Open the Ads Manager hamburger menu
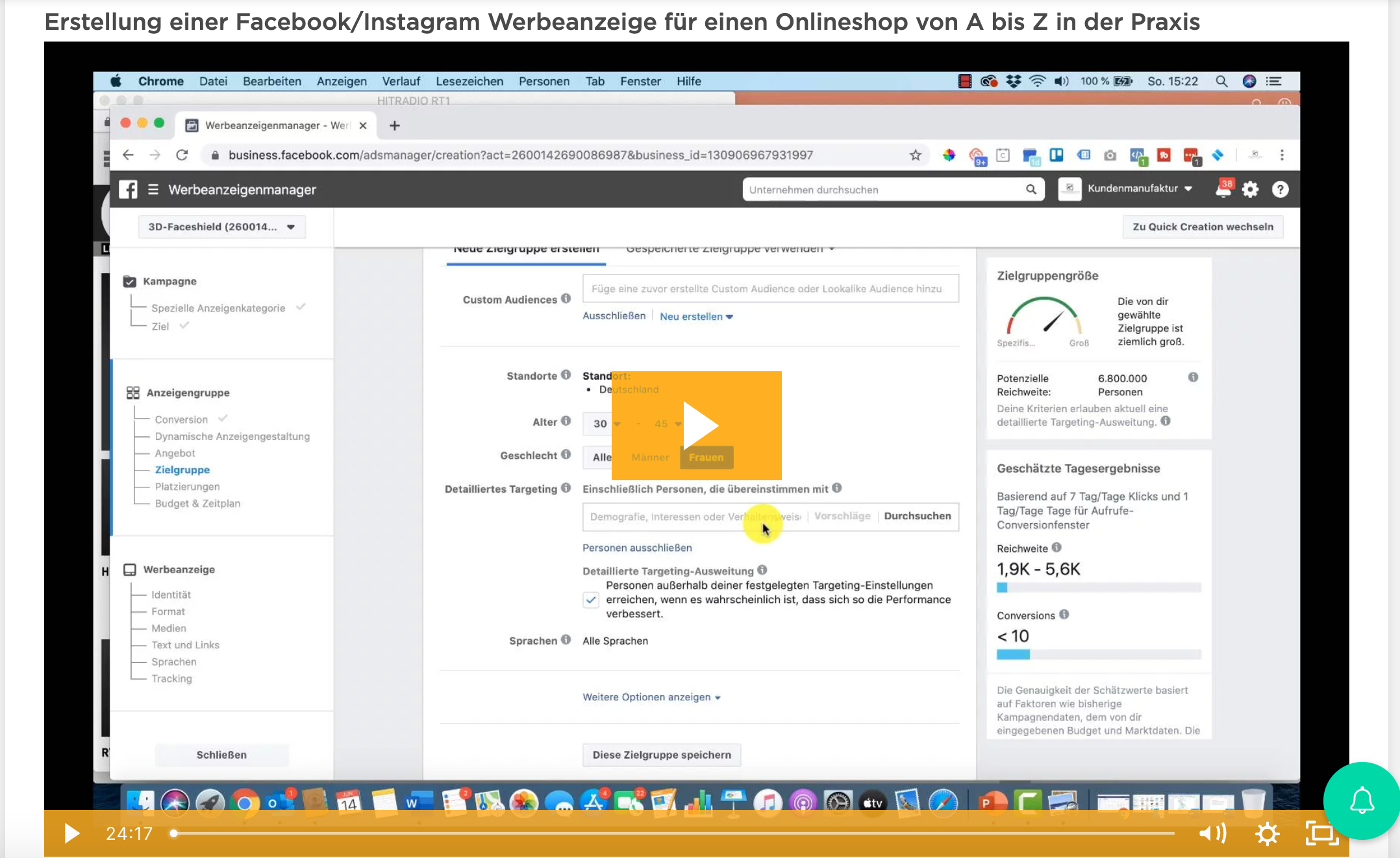 point(153,190)
